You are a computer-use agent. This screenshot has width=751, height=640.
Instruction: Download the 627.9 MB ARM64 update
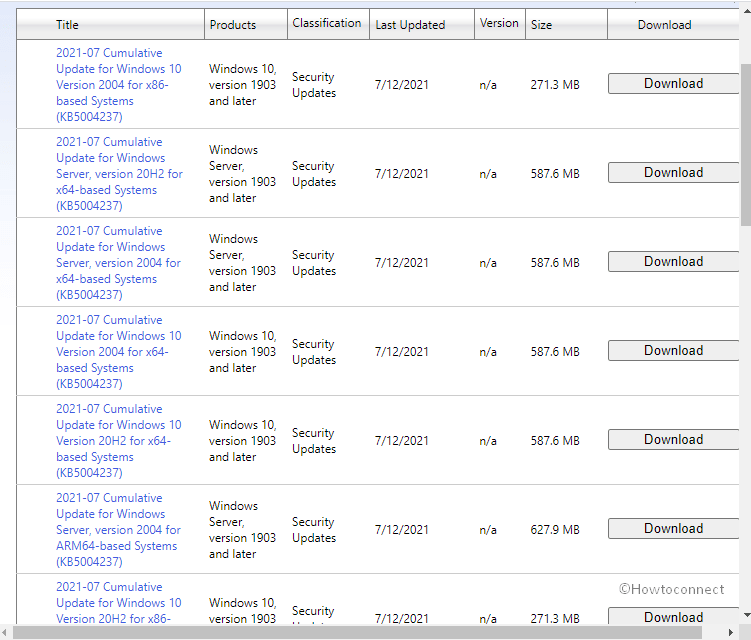click(x=673, y=529)
